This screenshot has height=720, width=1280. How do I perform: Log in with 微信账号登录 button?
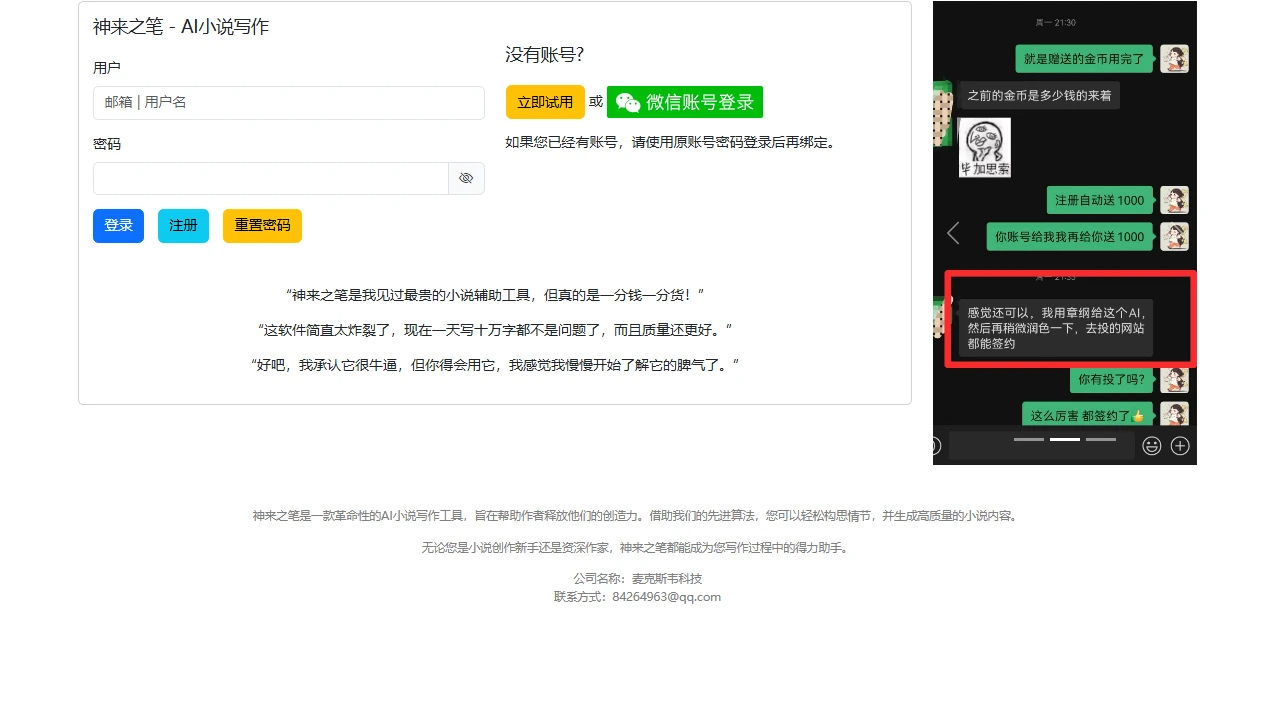(x=685, y=102)
